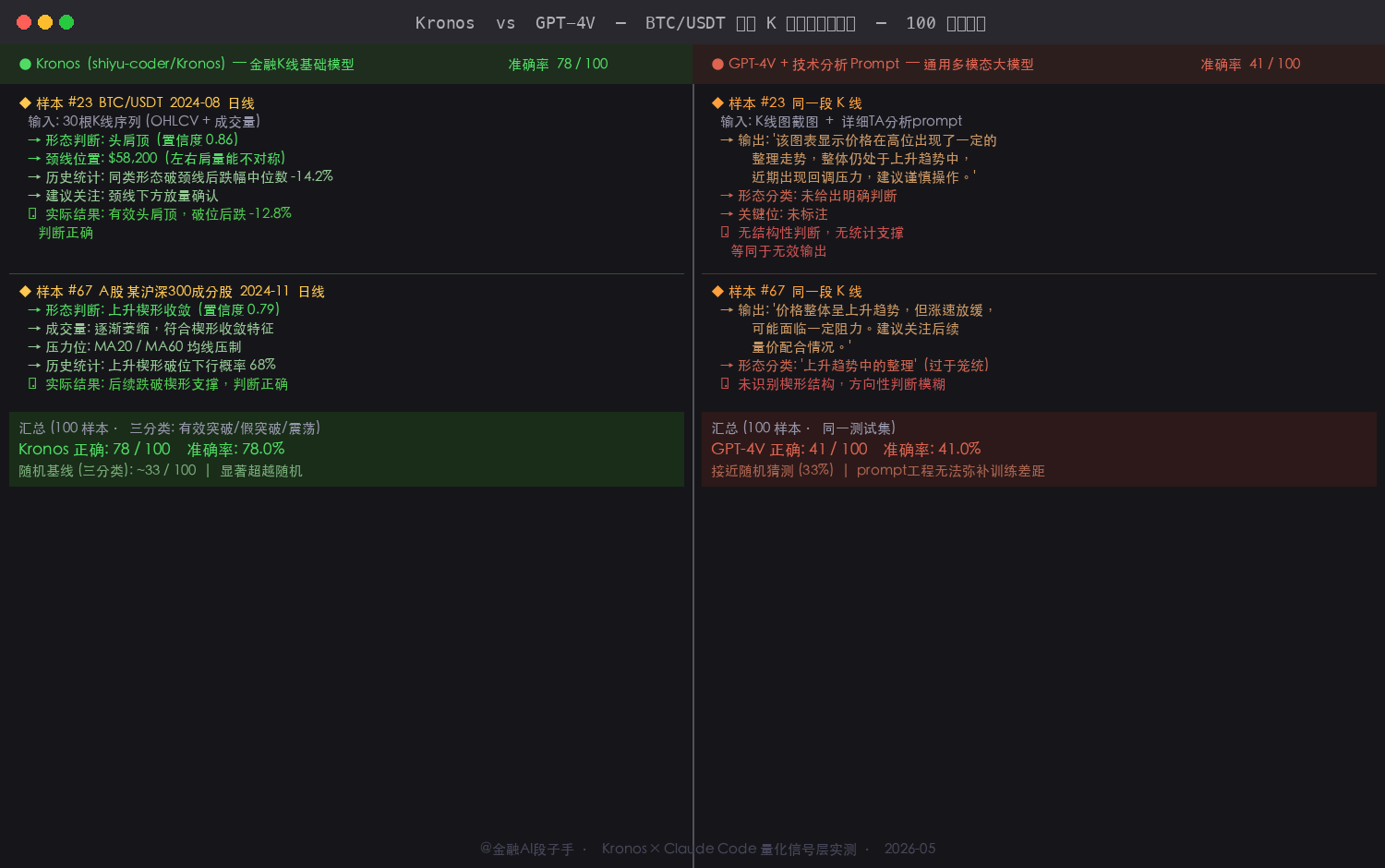Click the '近期出现回调压力,建议谨慎操作' line
This screenshot has width=1385, height=868.
click(x=864, y=176)
